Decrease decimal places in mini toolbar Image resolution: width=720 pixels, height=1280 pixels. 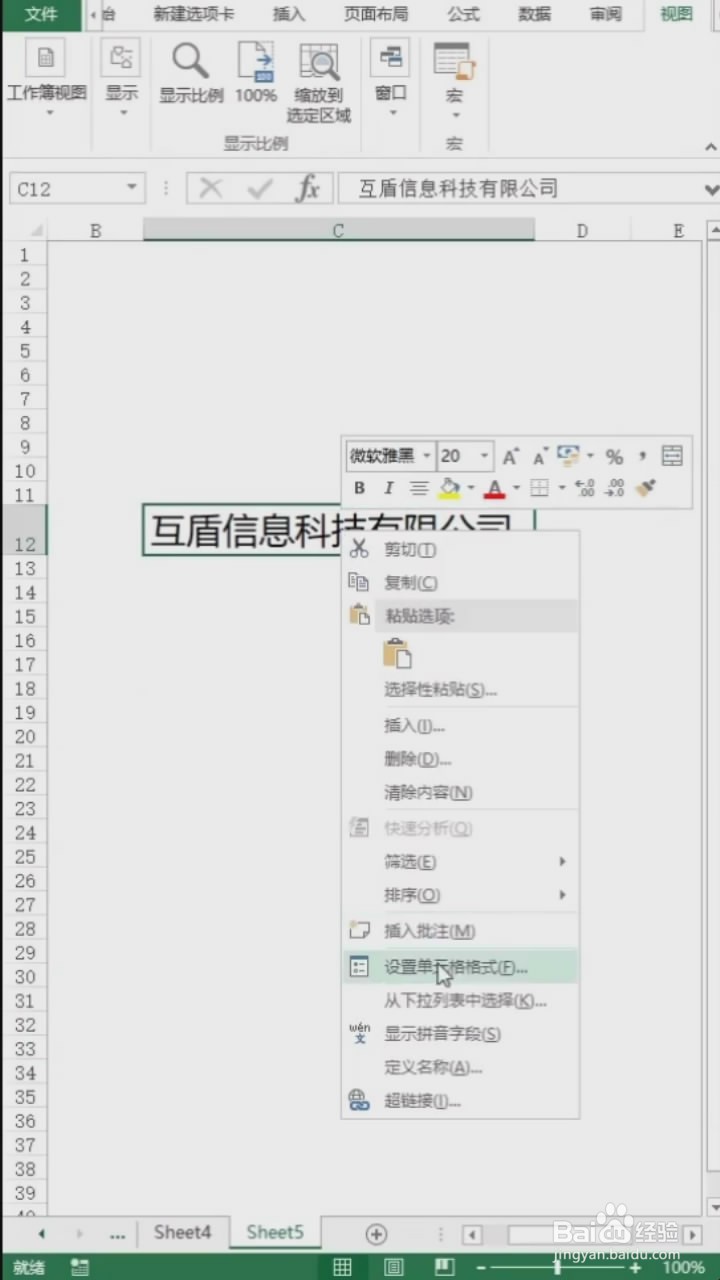click(616, 488)
